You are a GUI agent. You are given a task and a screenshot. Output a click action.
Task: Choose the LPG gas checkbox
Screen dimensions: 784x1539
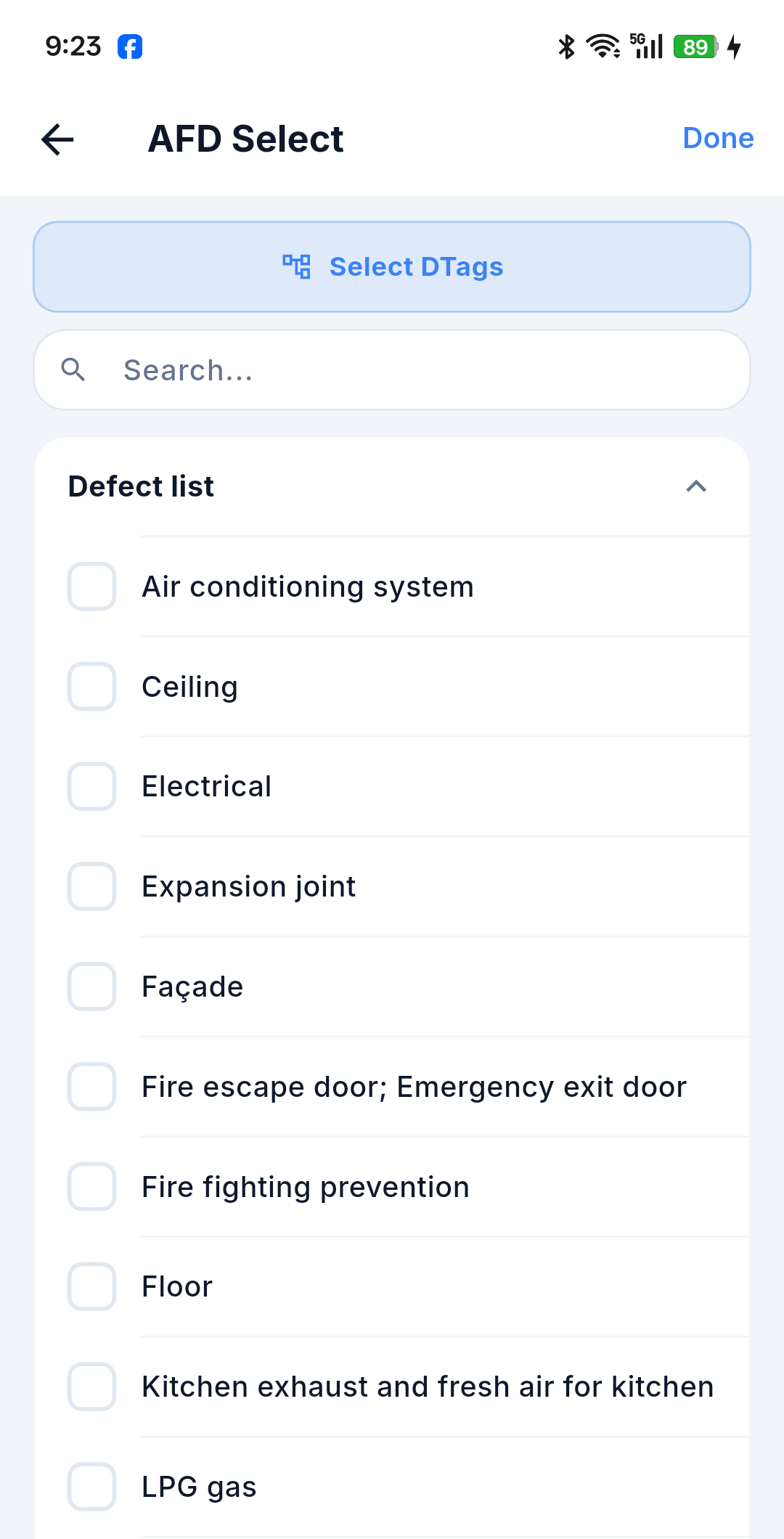[92, 1487]
